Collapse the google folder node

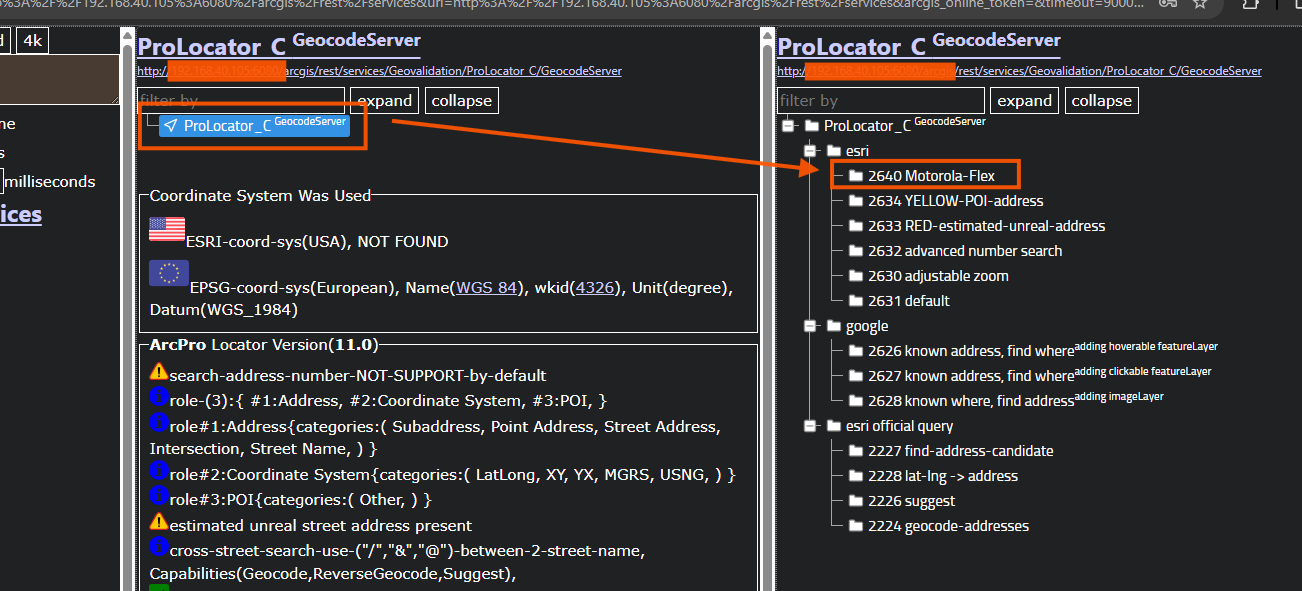coord(811,326)
